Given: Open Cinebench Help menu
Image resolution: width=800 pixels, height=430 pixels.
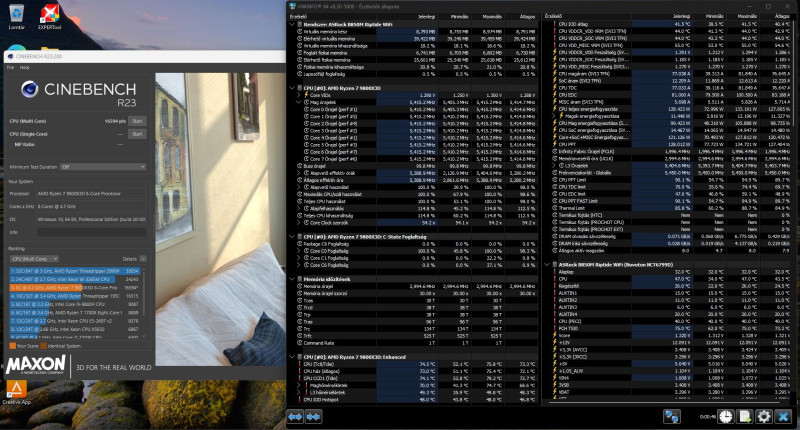Looking at the screenshot, I should point(24,67).
